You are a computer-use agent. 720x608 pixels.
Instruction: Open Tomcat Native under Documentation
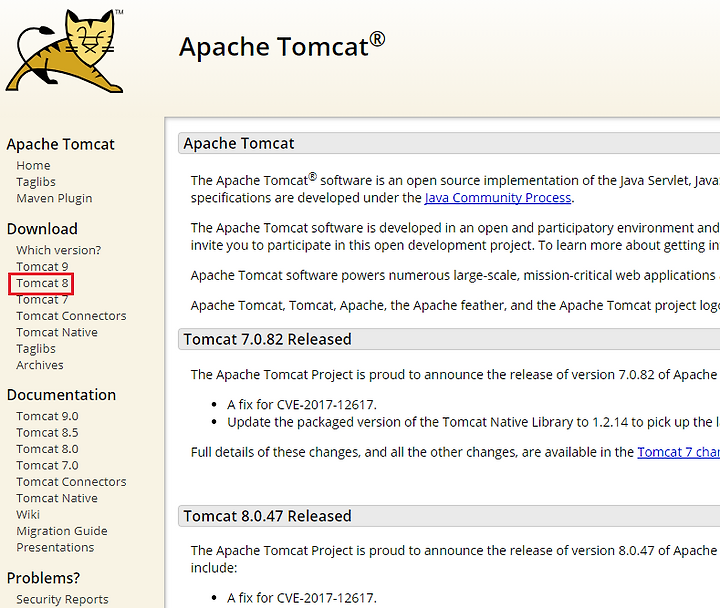coord(57,498)
